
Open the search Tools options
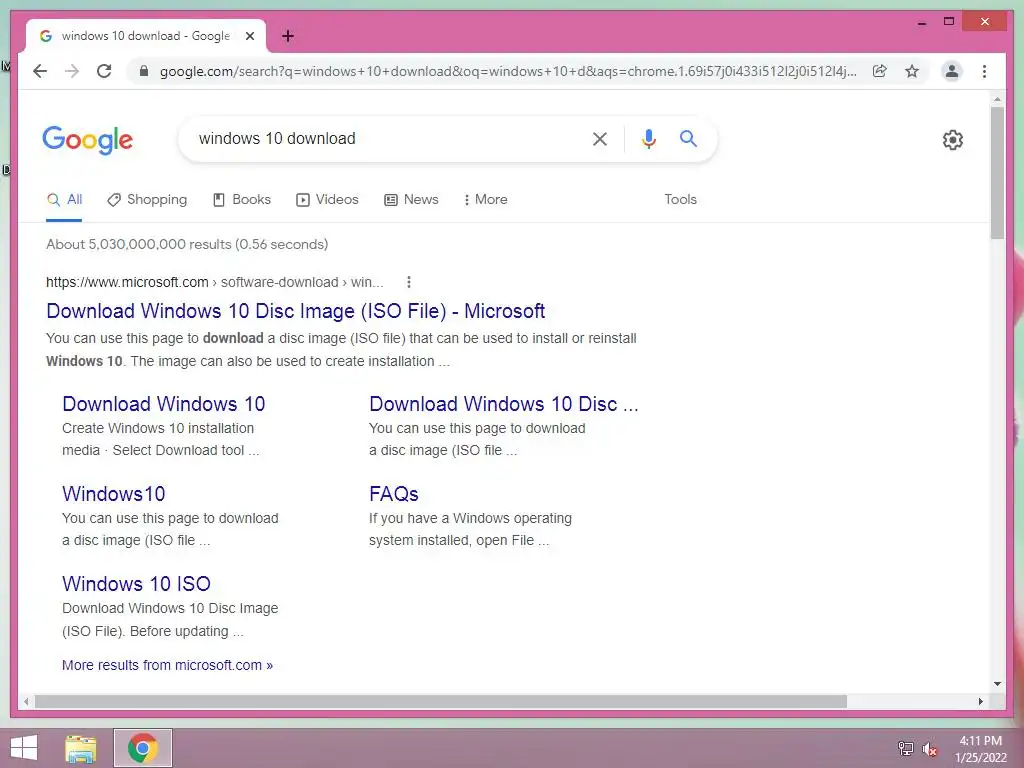(x=680, y=200)
